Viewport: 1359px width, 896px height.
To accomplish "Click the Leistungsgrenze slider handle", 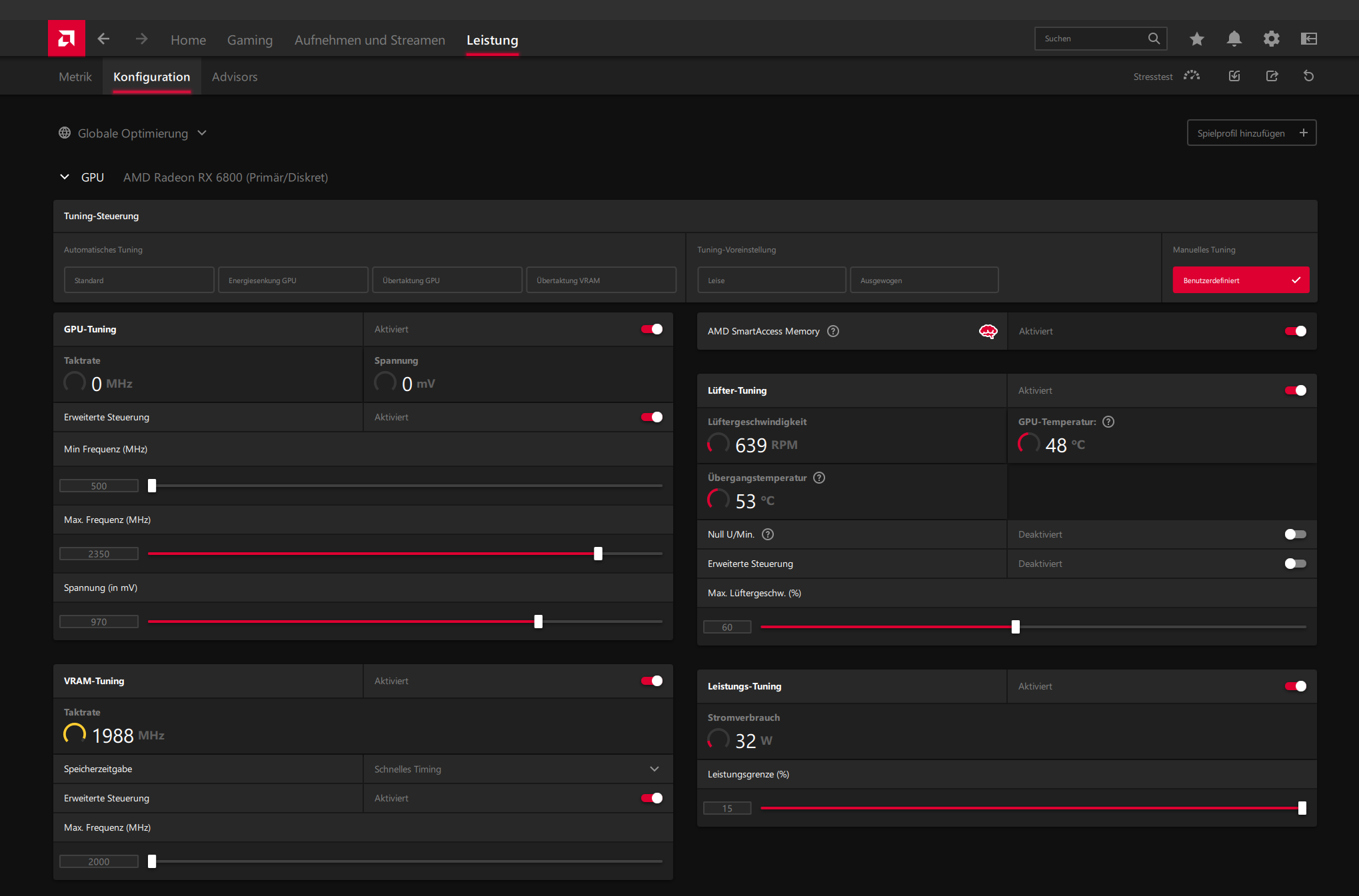I will (1302, 808).
